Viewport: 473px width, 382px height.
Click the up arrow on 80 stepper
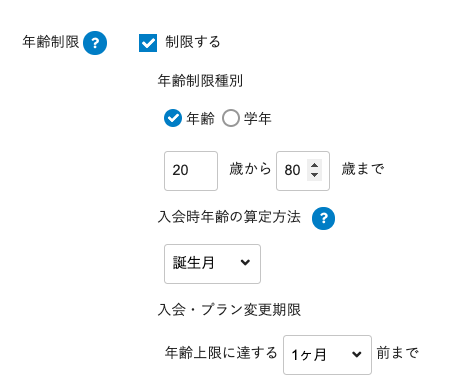(x=314, y=165)
